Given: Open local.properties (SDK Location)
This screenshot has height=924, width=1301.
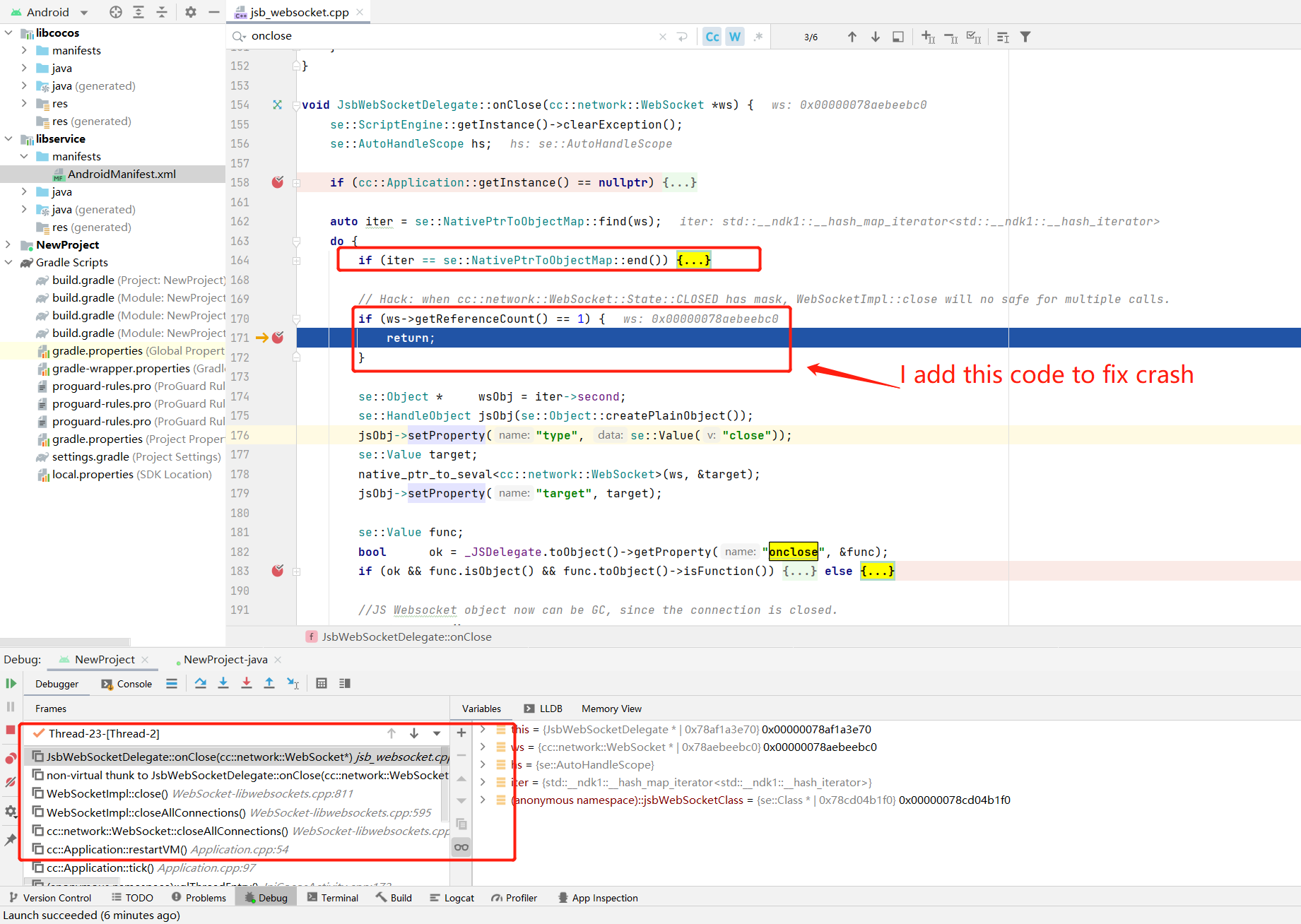Looking at the screenshot, I should [x=124, y=474].
